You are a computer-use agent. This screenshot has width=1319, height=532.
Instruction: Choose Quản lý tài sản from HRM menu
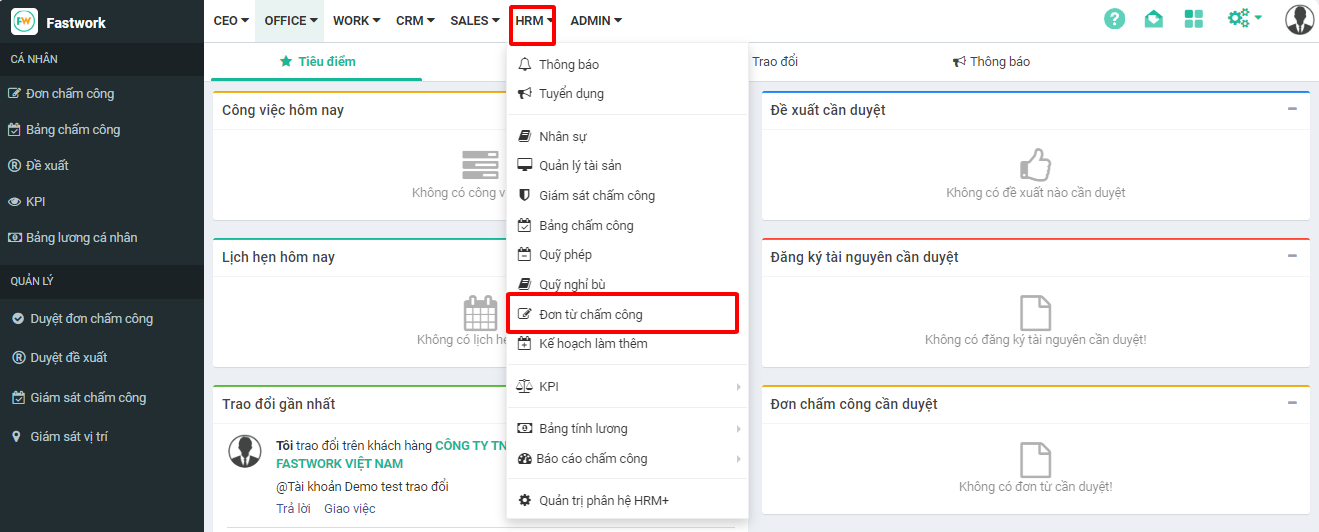click(580, 166)
